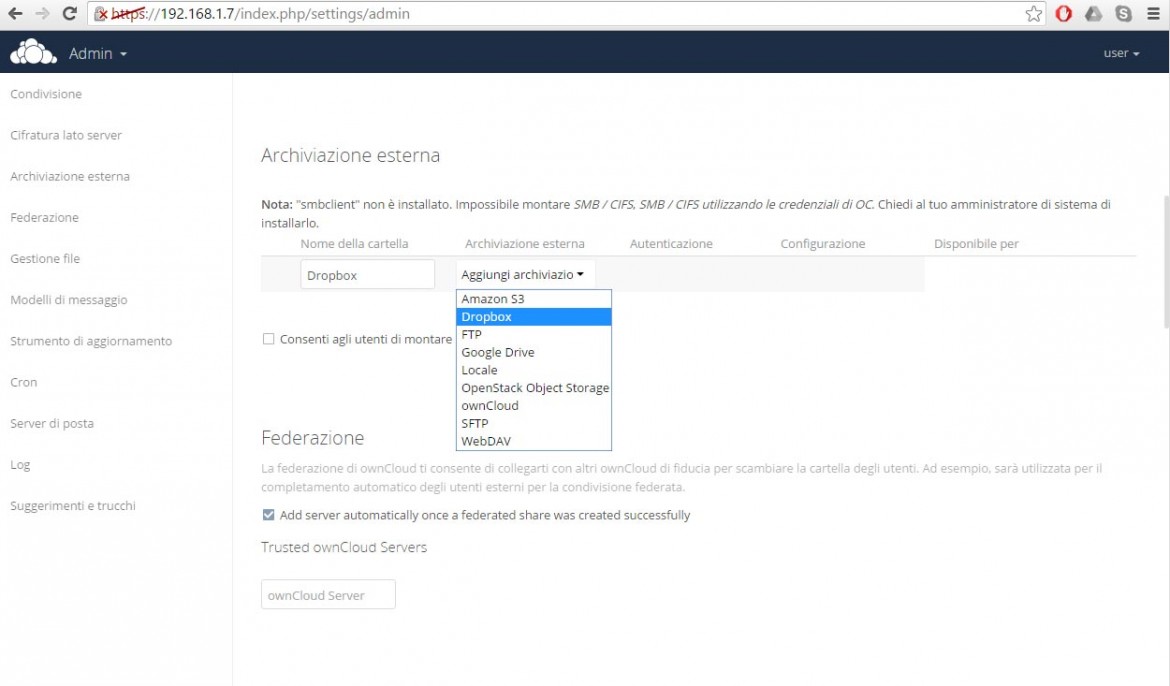
Task: Click the Archiviazione esterna page heading
Action: pyautogui.click(x=351, y=155)
